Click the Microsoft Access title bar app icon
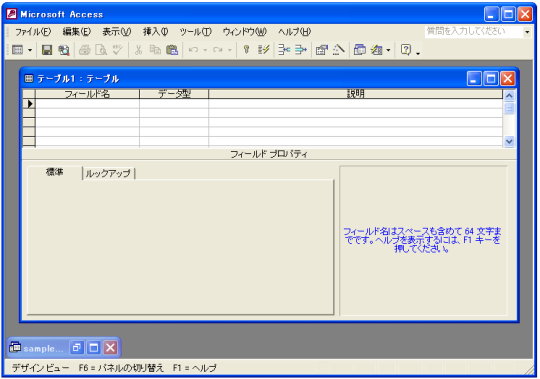 tap(11, 14)
